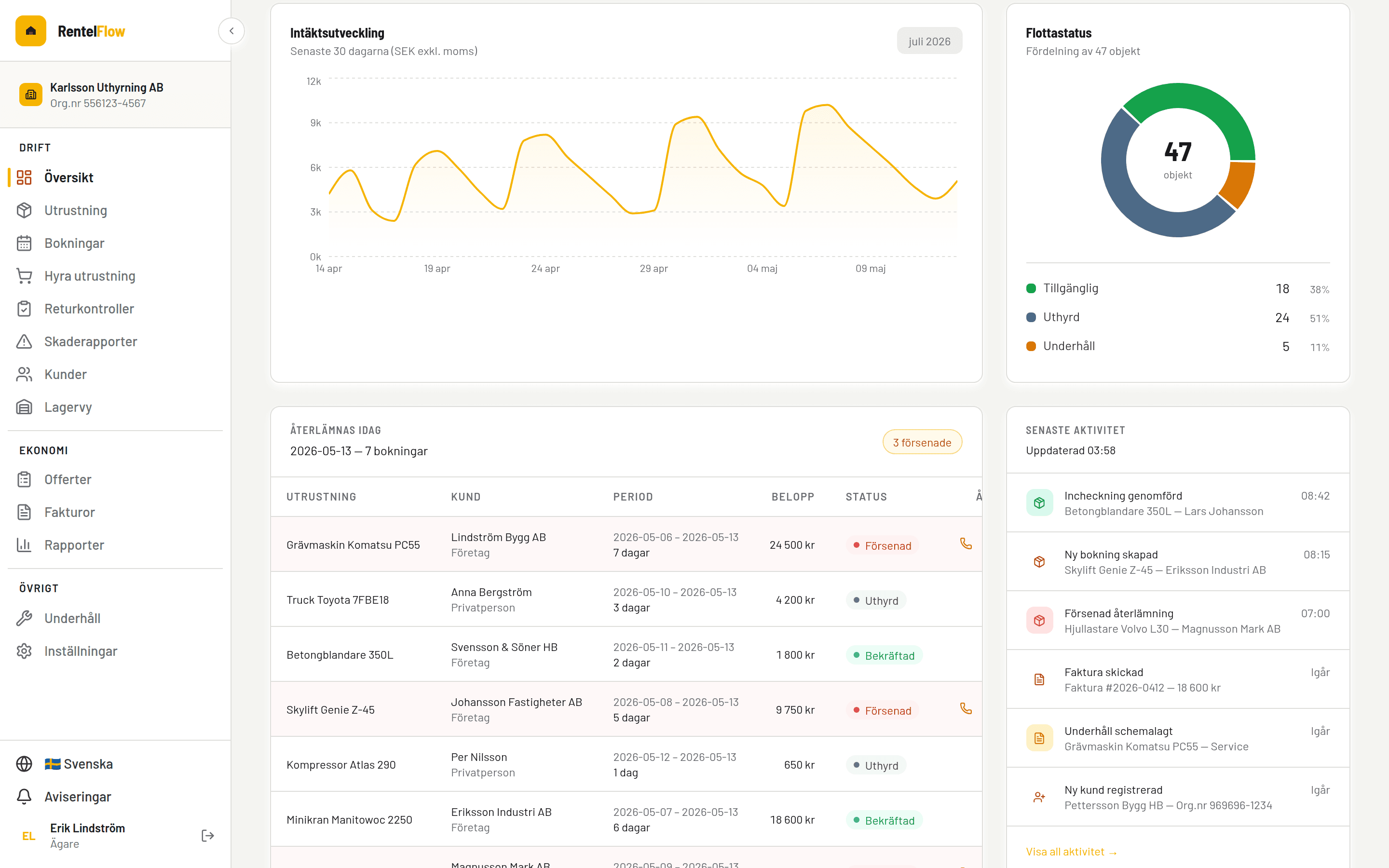Go to Översikt menu item
1389x868 pixels.
click(x=115, y=177)
